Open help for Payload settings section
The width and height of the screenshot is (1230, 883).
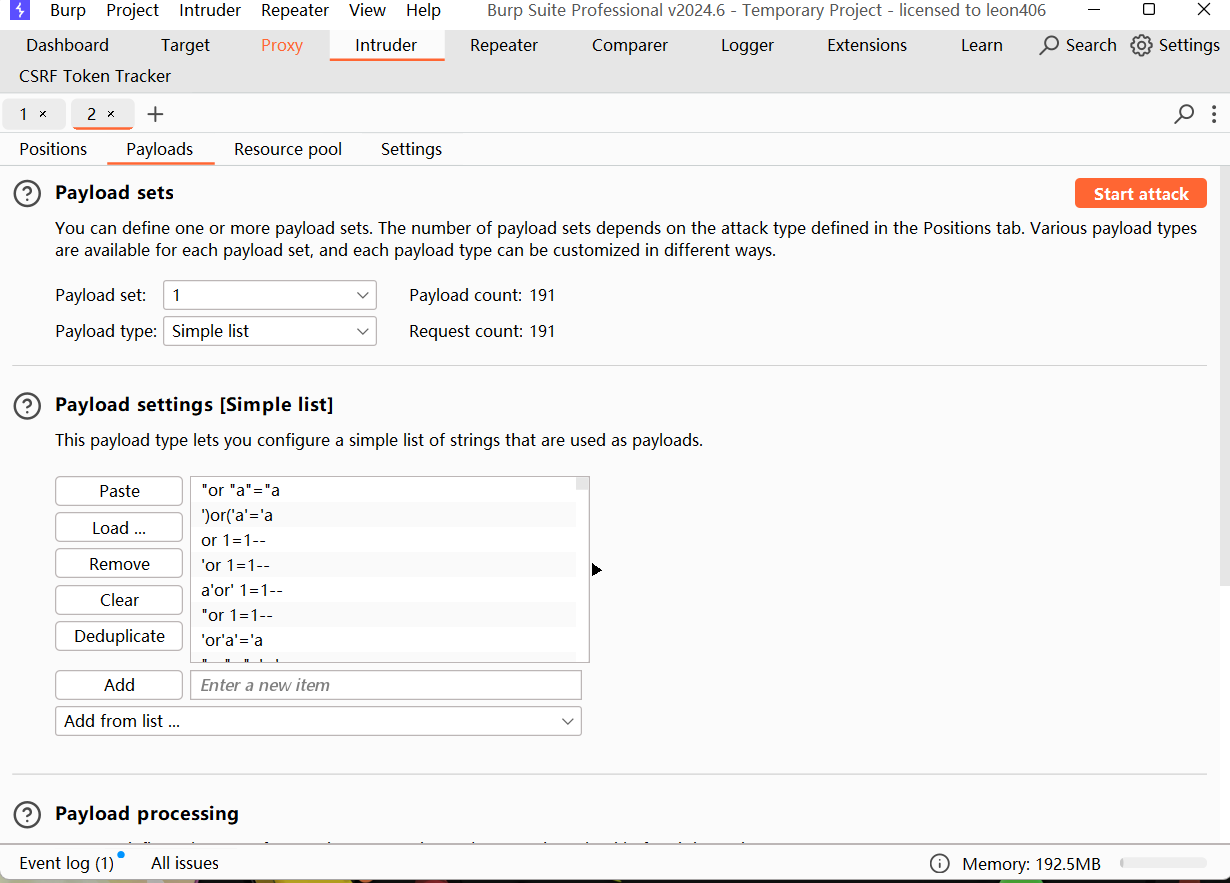pyautogui.click(x=27, y=406)
